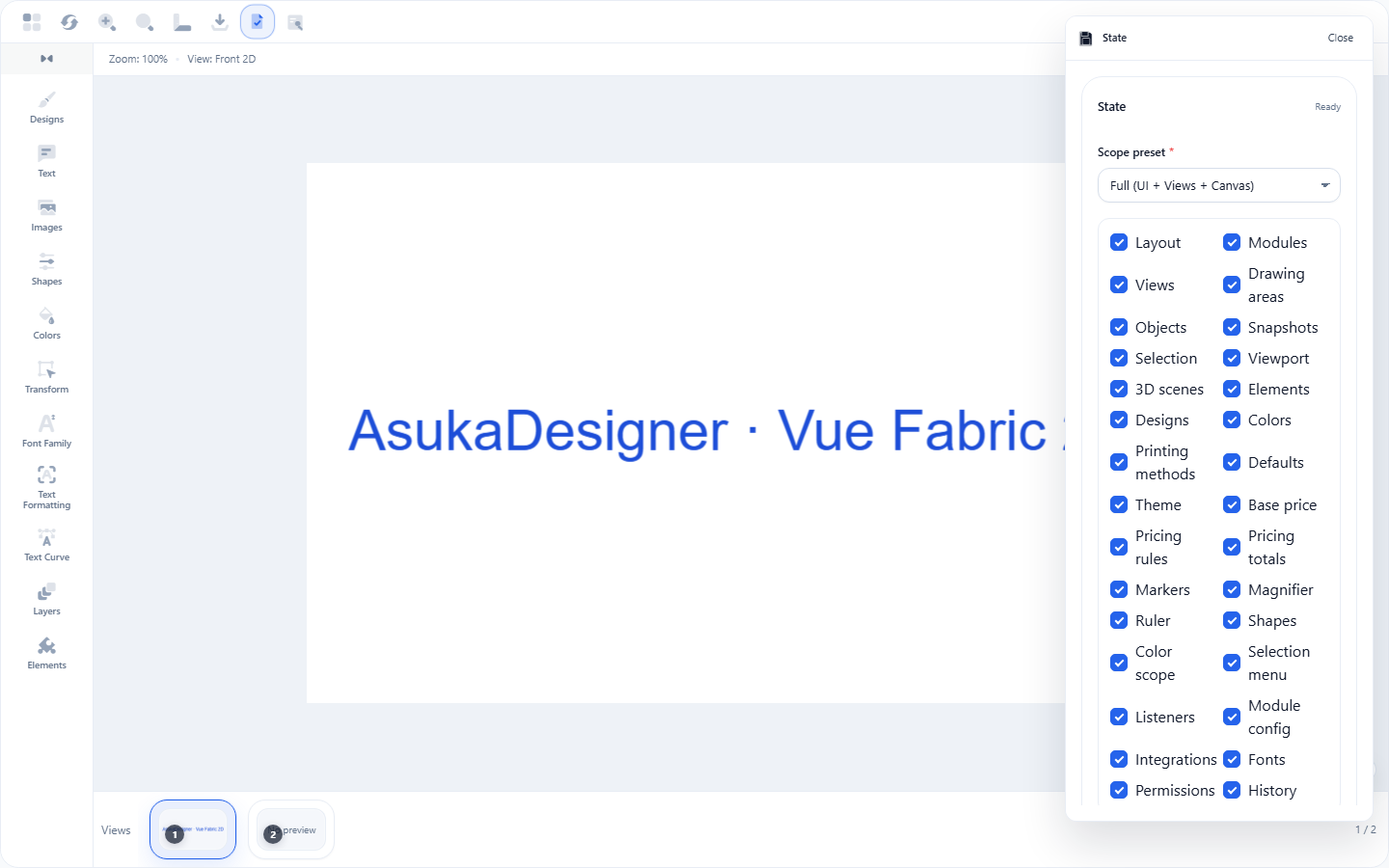
Task: Select view thumbnail 1
Action: [x=193, y=829]
